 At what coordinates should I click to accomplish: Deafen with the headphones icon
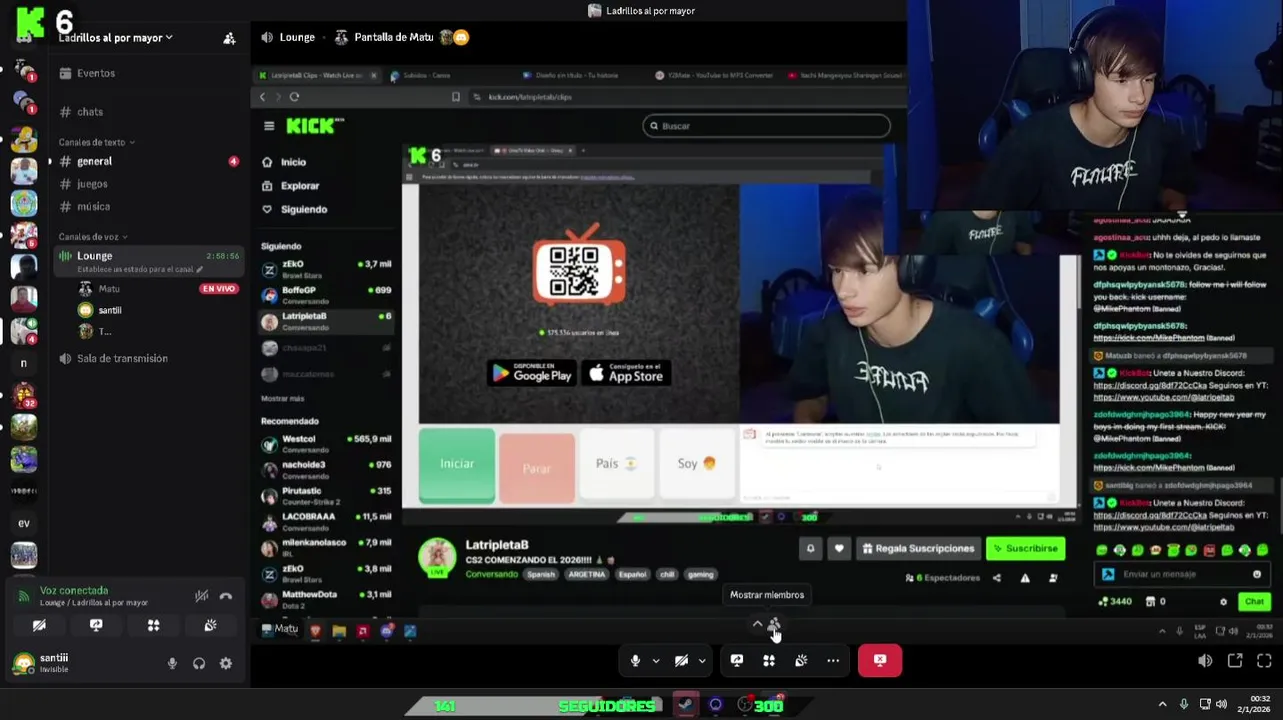pyautogui.click(x=199, y=663)
